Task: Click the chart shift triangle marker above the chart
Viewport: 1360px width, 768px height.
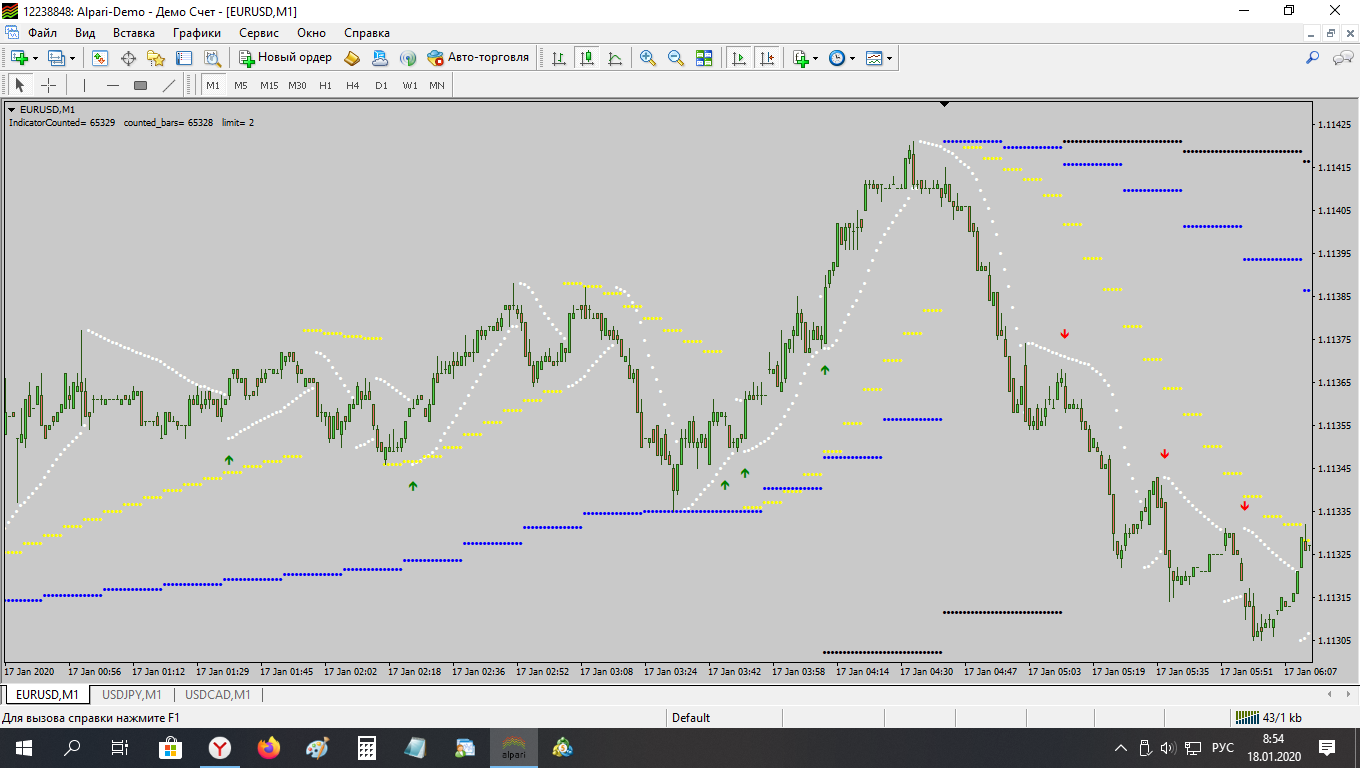Action: coord(944,103)
